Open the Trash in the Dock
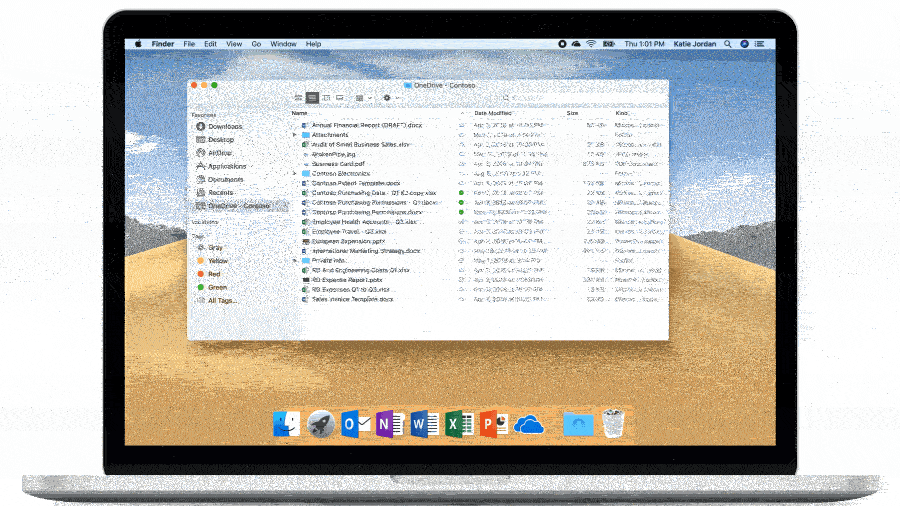 pyautogui.click(x=613, y=424)
